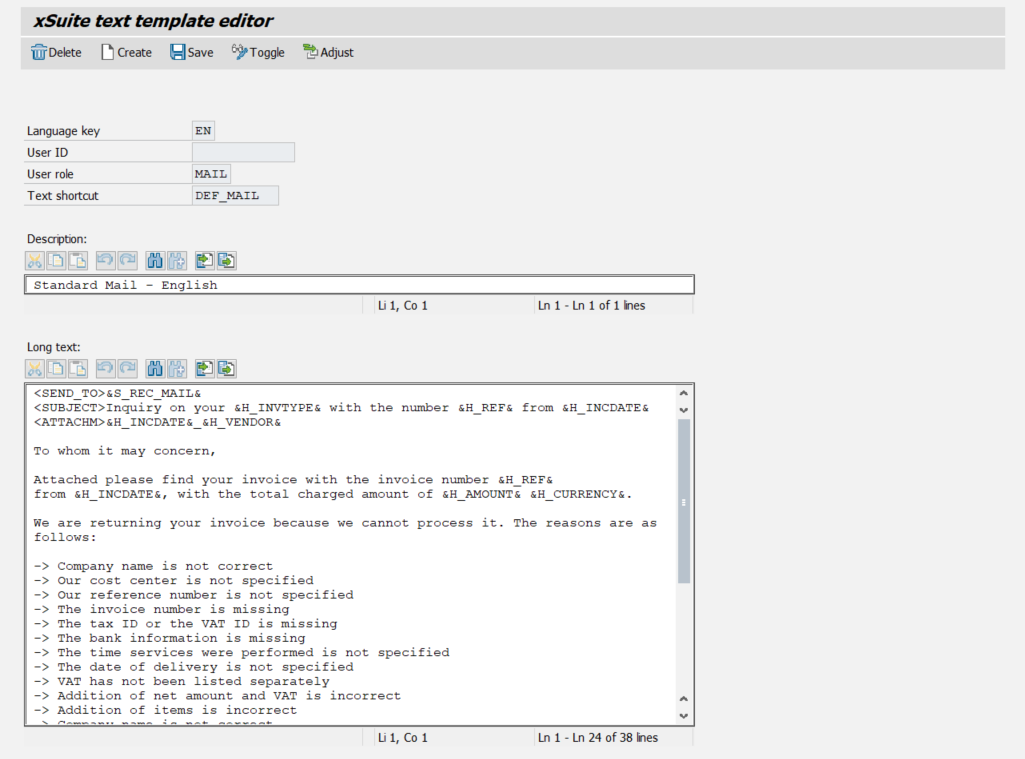This screenshot has width=1025, height=759.
Task: Click the Description text box
Action: (x=360, y=285)
